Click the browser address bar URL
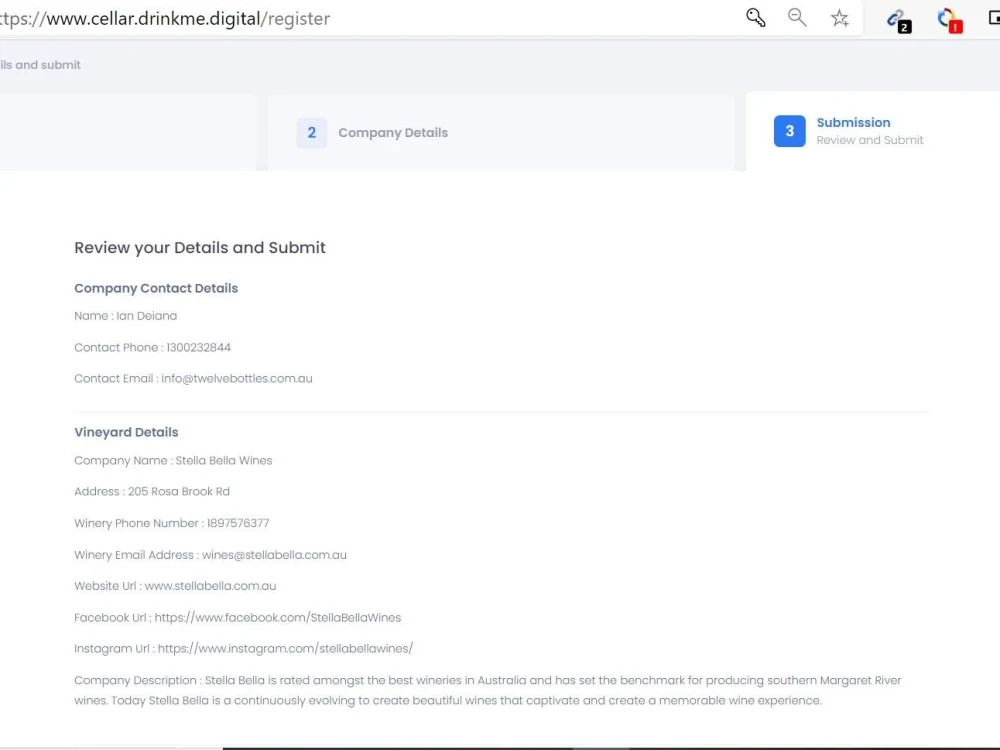Screen dimensions: 1000x750 pyautogui.click(x=165, y=18)
